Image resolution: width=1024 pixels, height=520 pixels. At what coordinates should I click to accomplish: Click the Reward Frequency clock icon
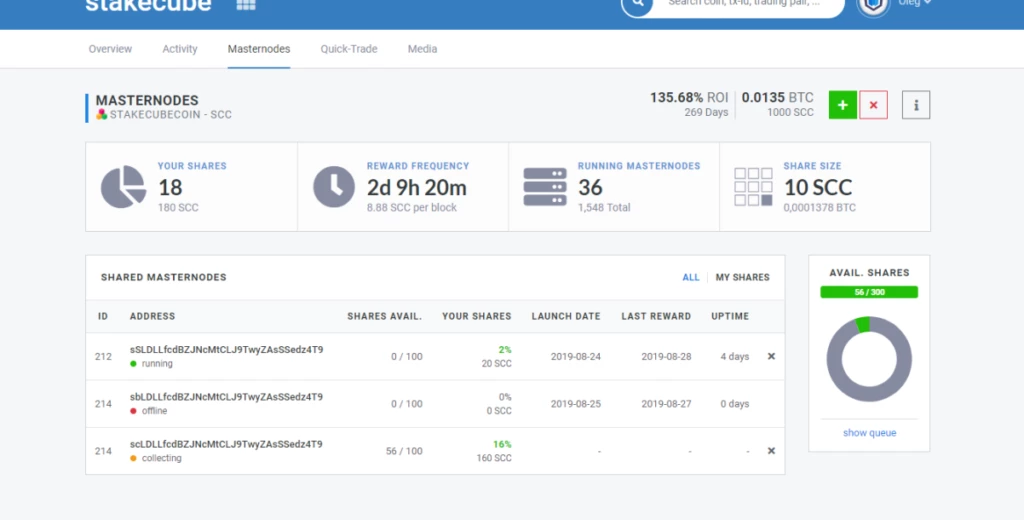(x=334, y=187)
